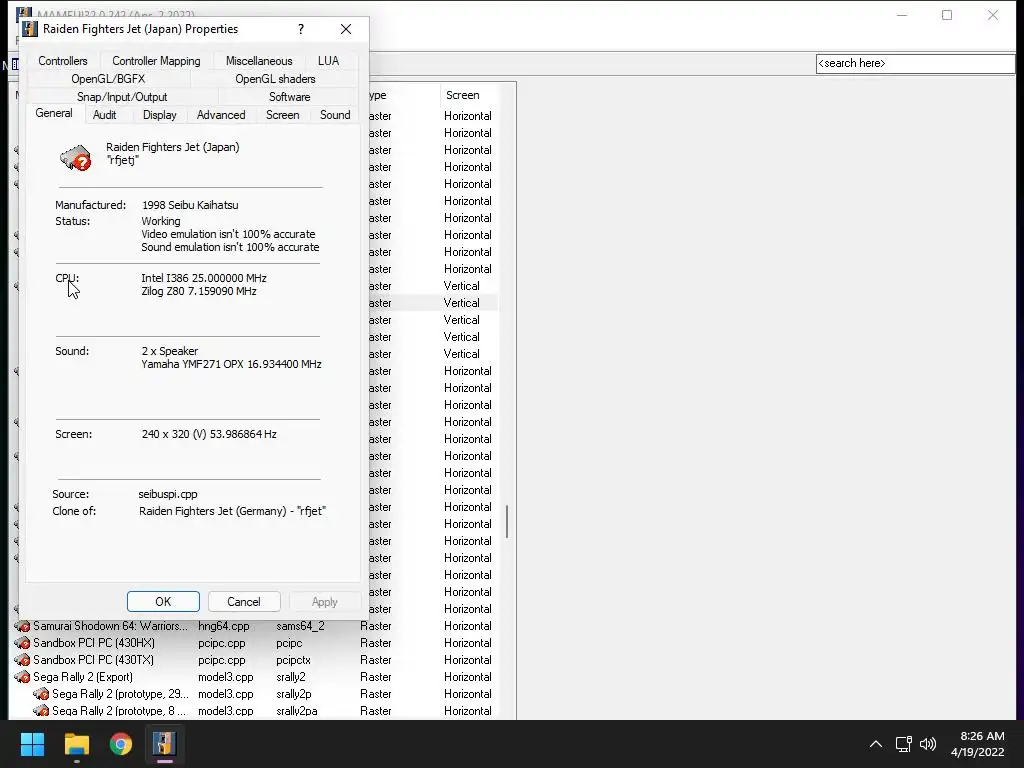This screenshot has height=768, width=1024.
Task: Sort by the Screen column header
Action: [x=462, y=95]
